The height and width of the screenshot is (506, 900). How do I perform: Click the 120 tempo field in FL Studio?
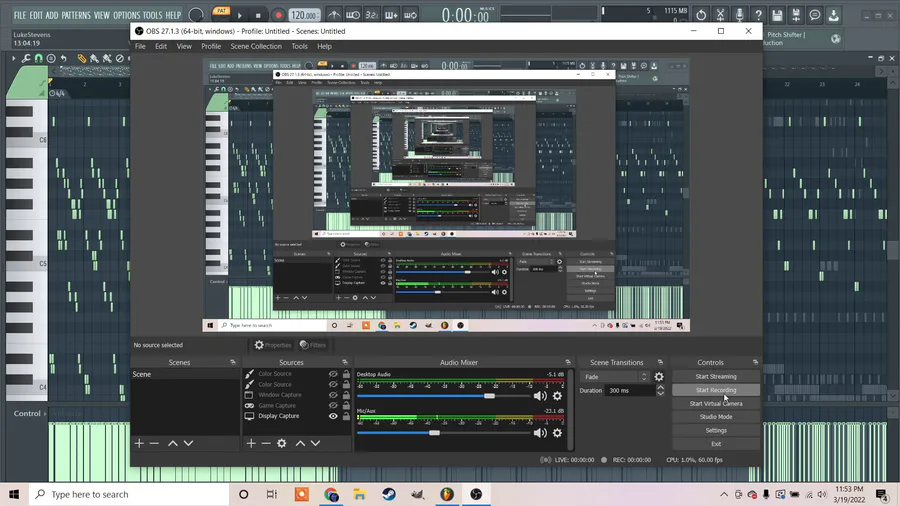[304, 15]
